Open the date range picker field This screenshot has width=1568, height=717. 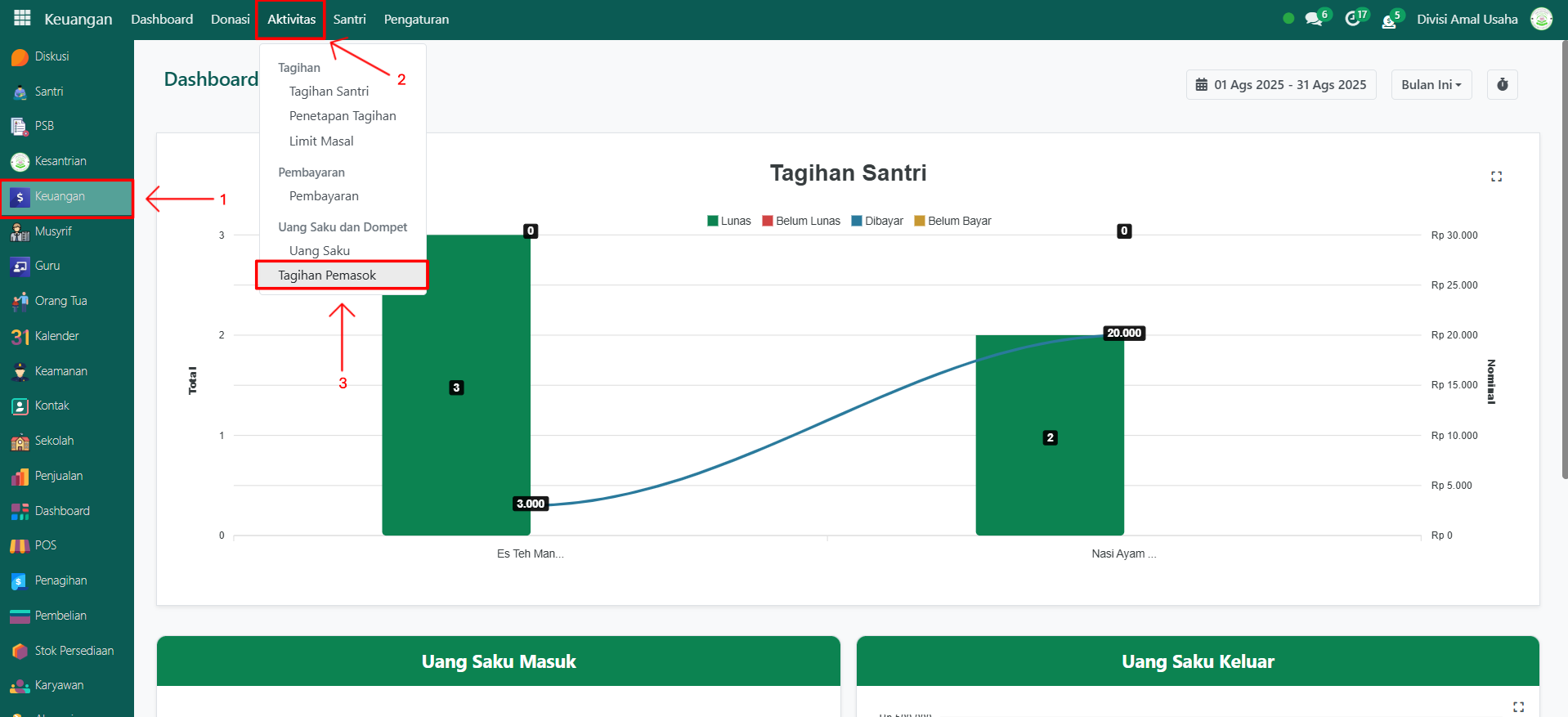tap(1281, 85)
